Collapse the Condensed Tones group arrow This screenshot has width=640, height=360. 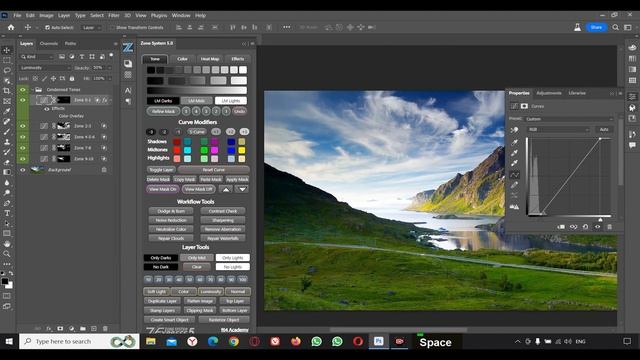click(x=32, y=89)
